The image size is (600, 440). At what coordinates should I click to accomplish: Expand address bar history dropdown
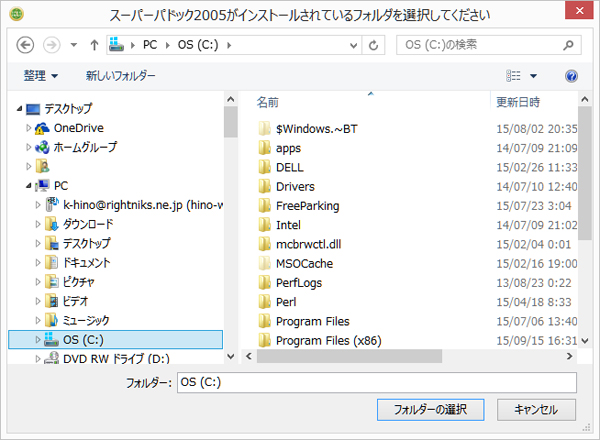(354, 46)
